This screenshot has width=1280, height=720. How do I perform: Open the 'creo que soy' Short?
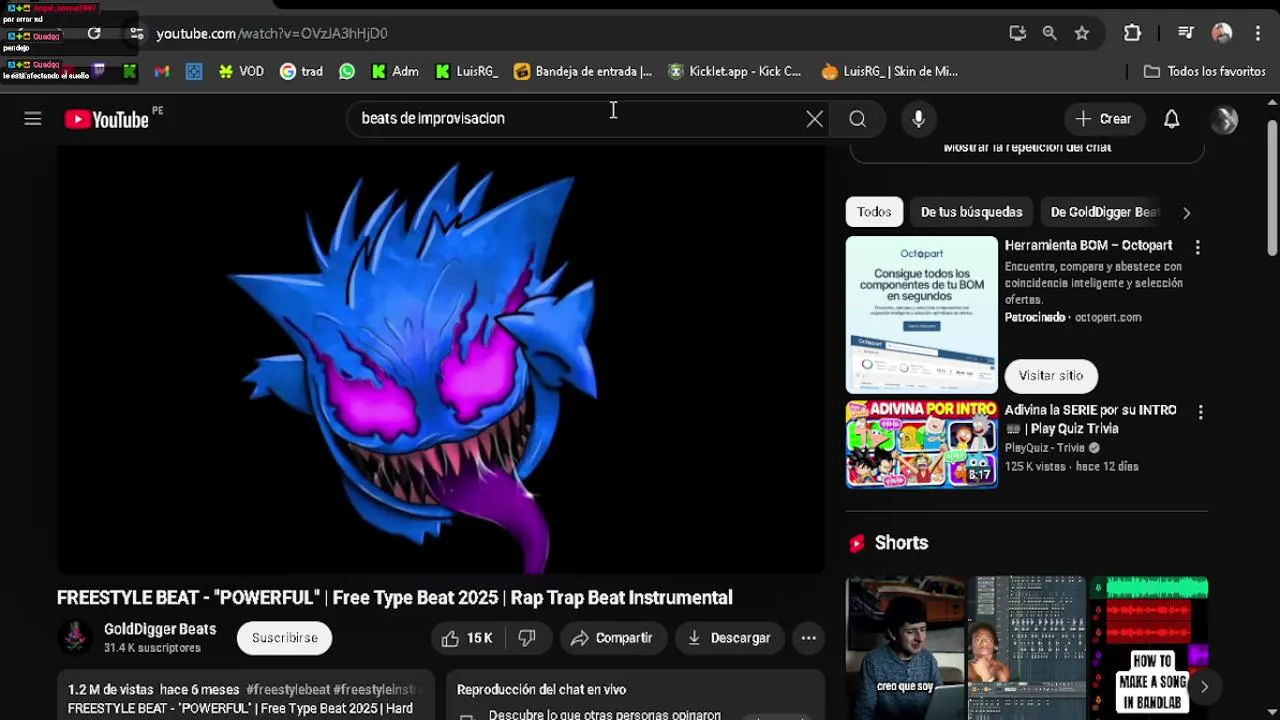point(905,647)
